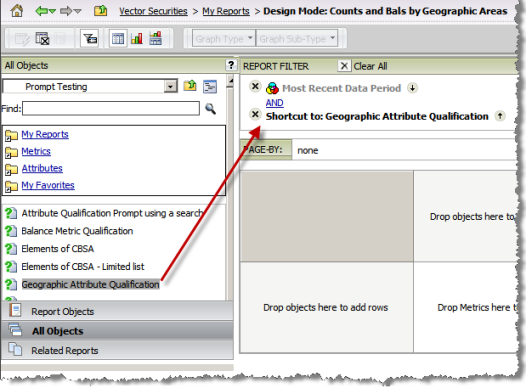Move Most Recent Data Period down
This screenshot has width=526, height=388.
click(x=412, y=88)
